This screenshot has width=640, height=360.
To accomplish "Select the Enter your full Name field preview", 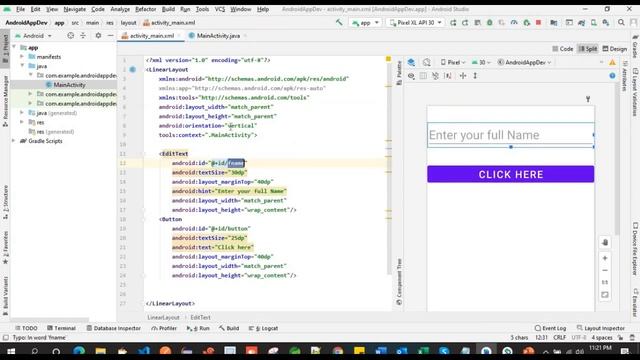I will [x=511, y=135].
